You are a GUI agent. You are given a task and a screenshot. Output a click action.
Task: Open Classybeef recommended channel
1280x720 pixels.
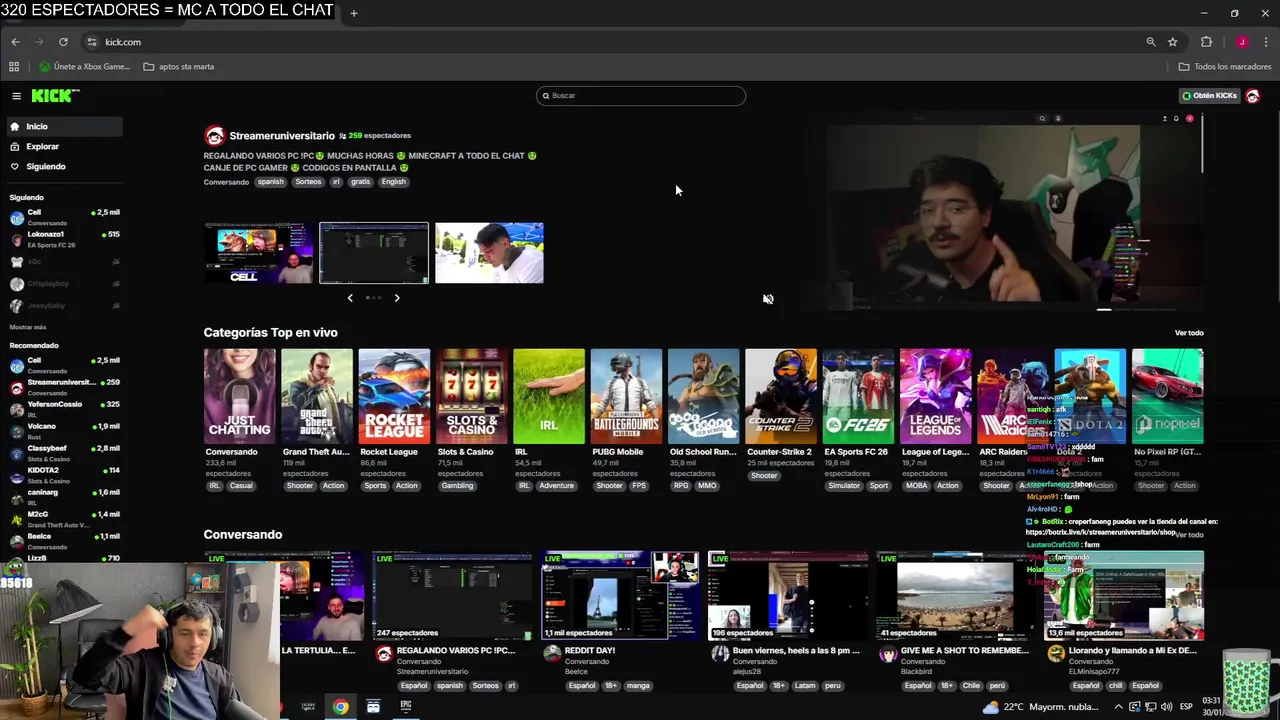(64, 452)
